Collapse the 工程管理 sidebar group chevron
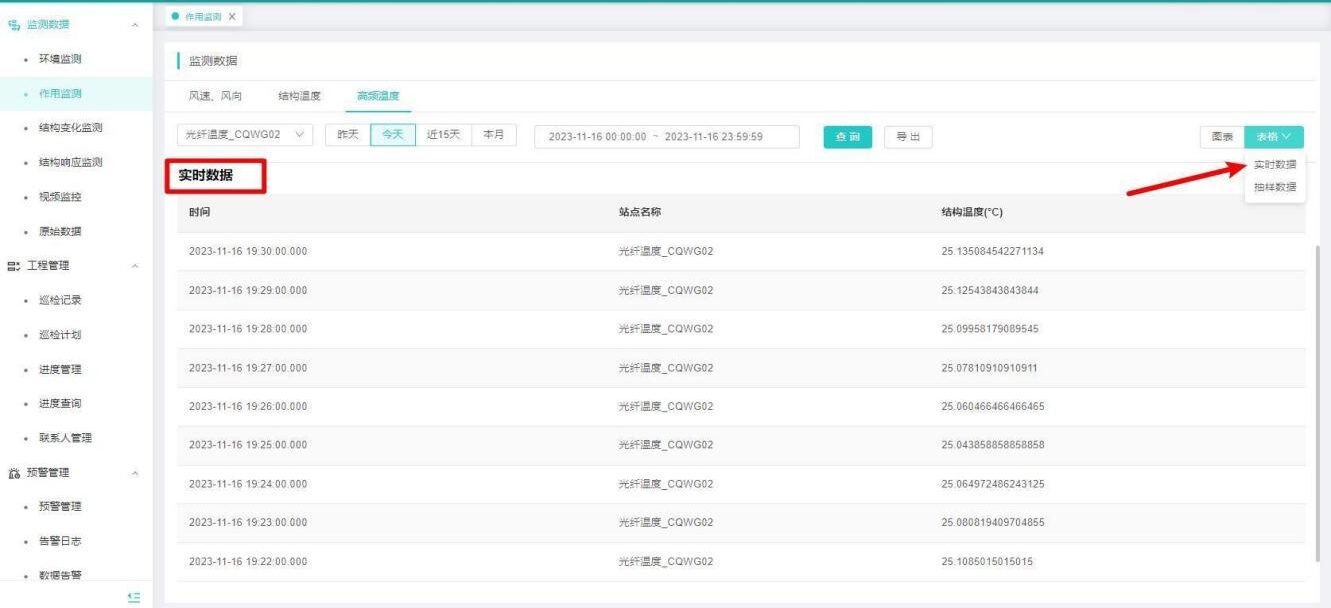This screenshot has width=1331, height=608. [135, 266]
